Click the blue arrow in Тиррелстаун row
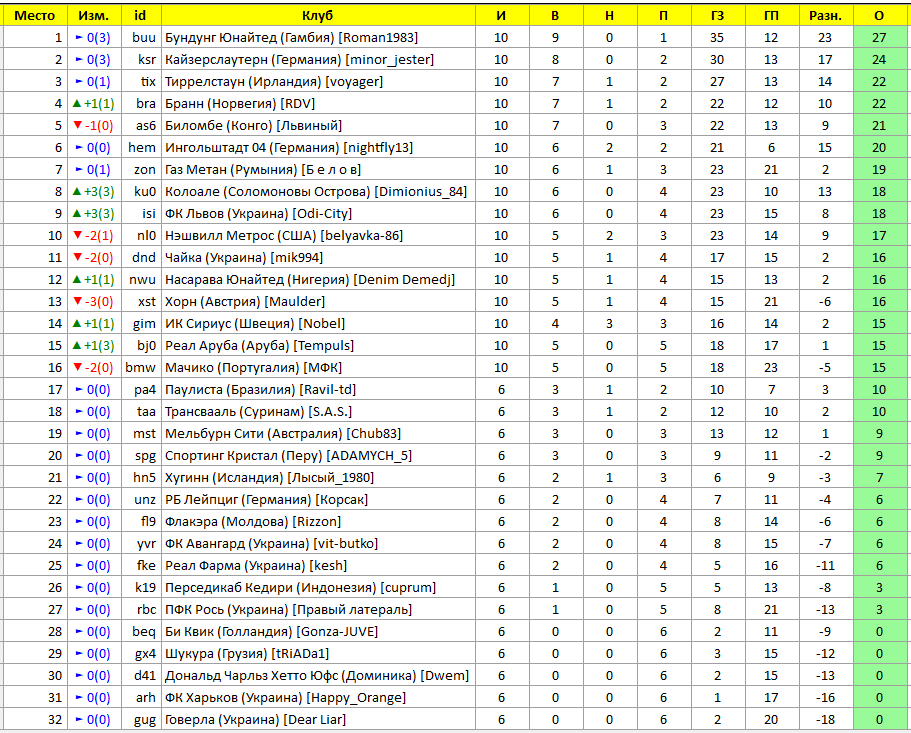This screenshot has height=733, width=911. [80, 82]
